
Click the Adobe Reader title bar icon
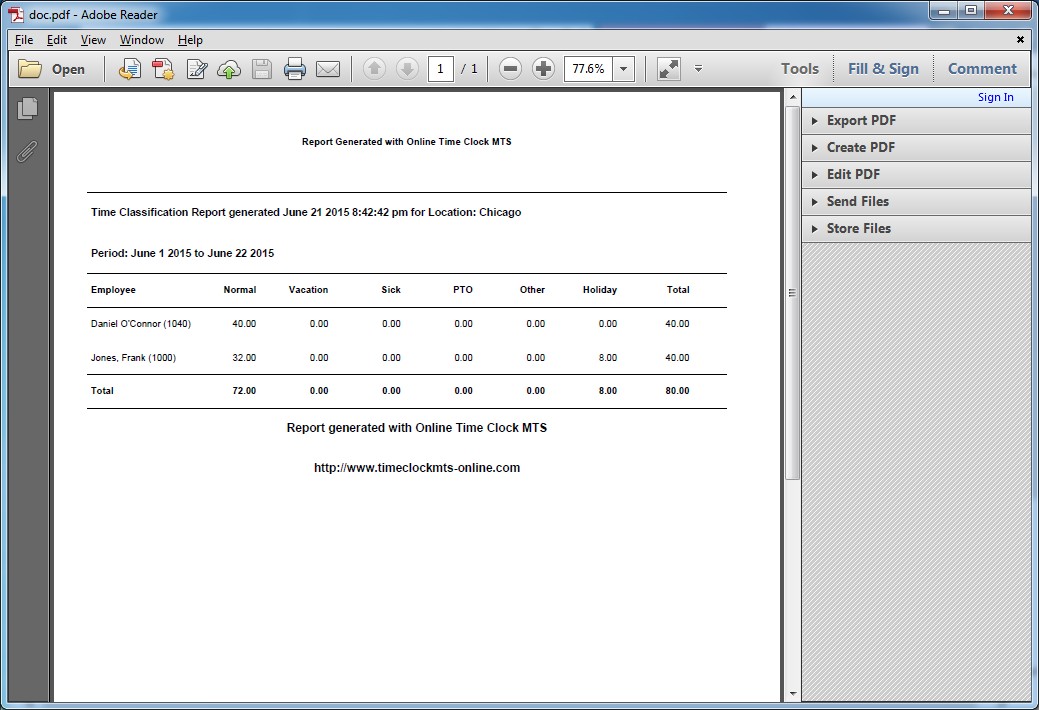click(x=15, y=14)
